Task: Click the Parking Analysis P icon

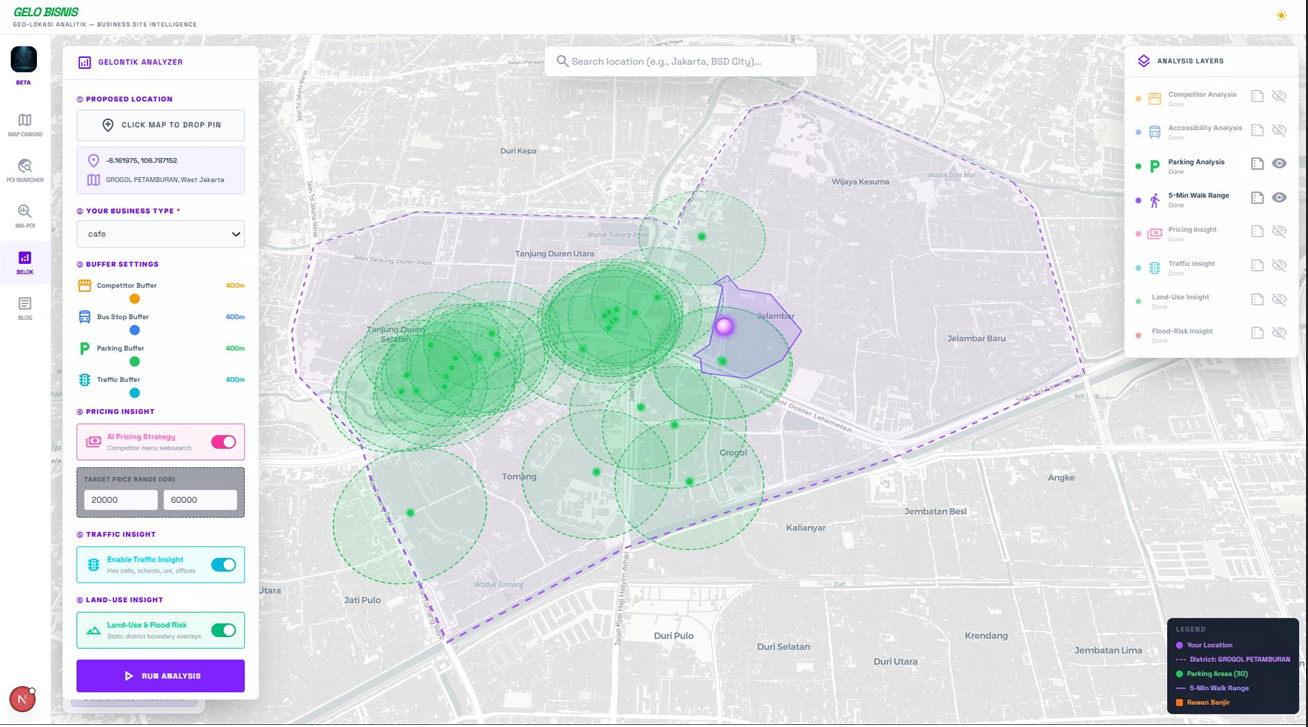Action: (x=1155, y=166)
